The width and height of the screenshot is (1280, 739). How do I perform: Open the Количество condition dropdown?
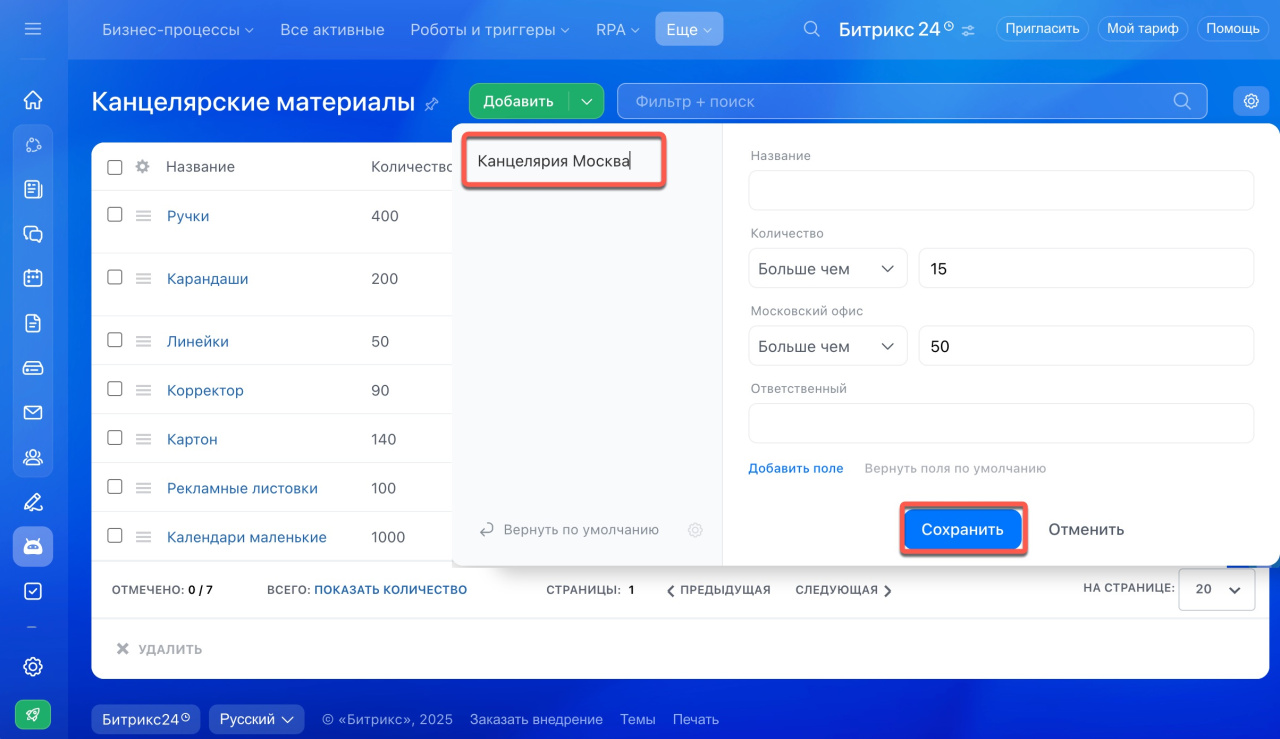(x=827, y=268)
